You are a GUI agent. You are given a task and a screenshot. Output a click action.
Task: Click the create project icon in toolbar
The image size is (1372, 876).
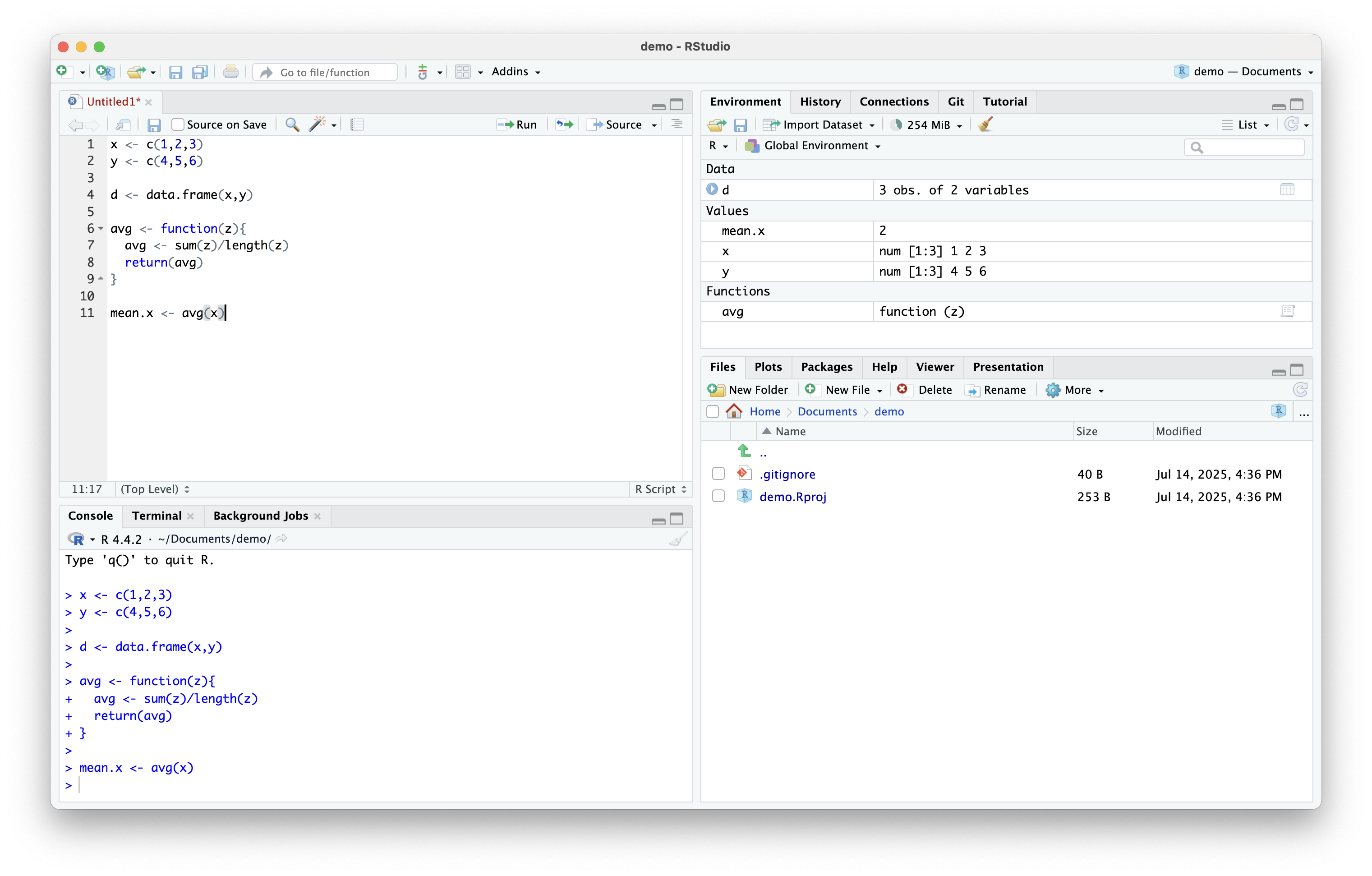pyautogui.click(x=106, y=72)
